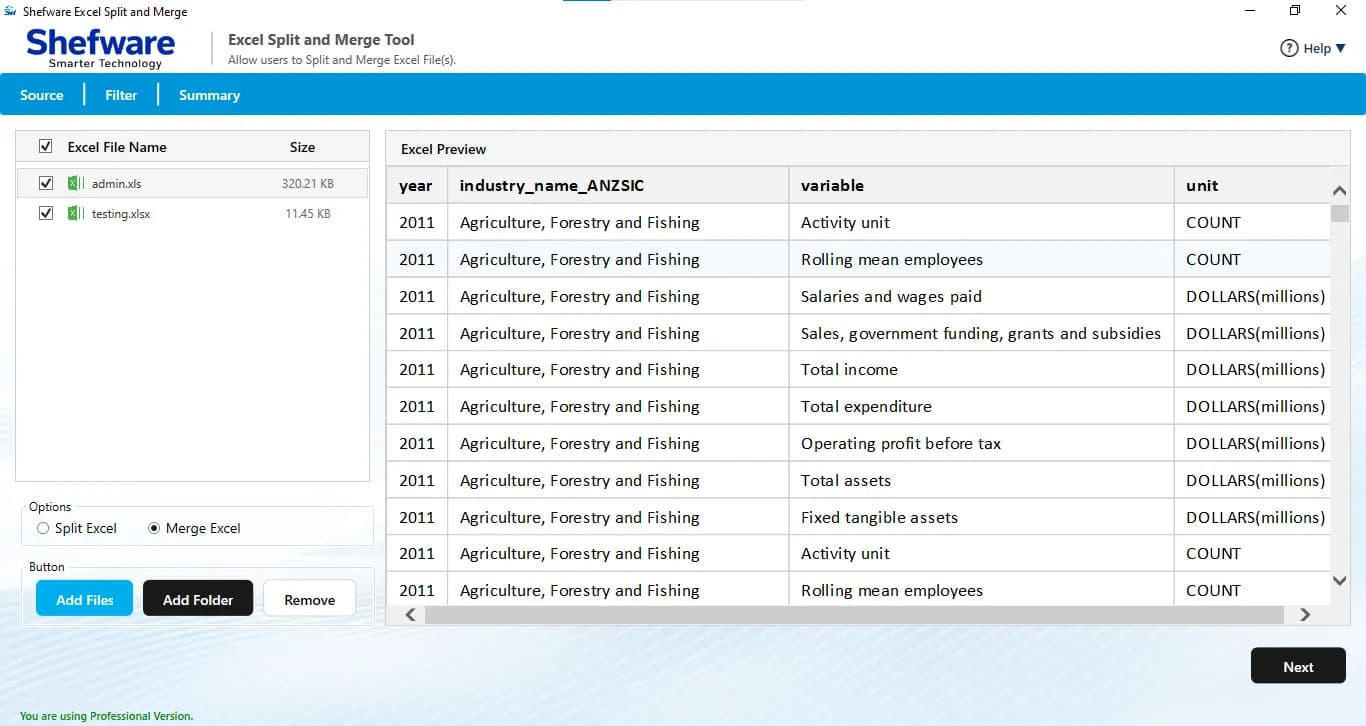Viewport: 1366px width, 726px height.
Task: Select the Split Excel radio option
Action: 43,528
